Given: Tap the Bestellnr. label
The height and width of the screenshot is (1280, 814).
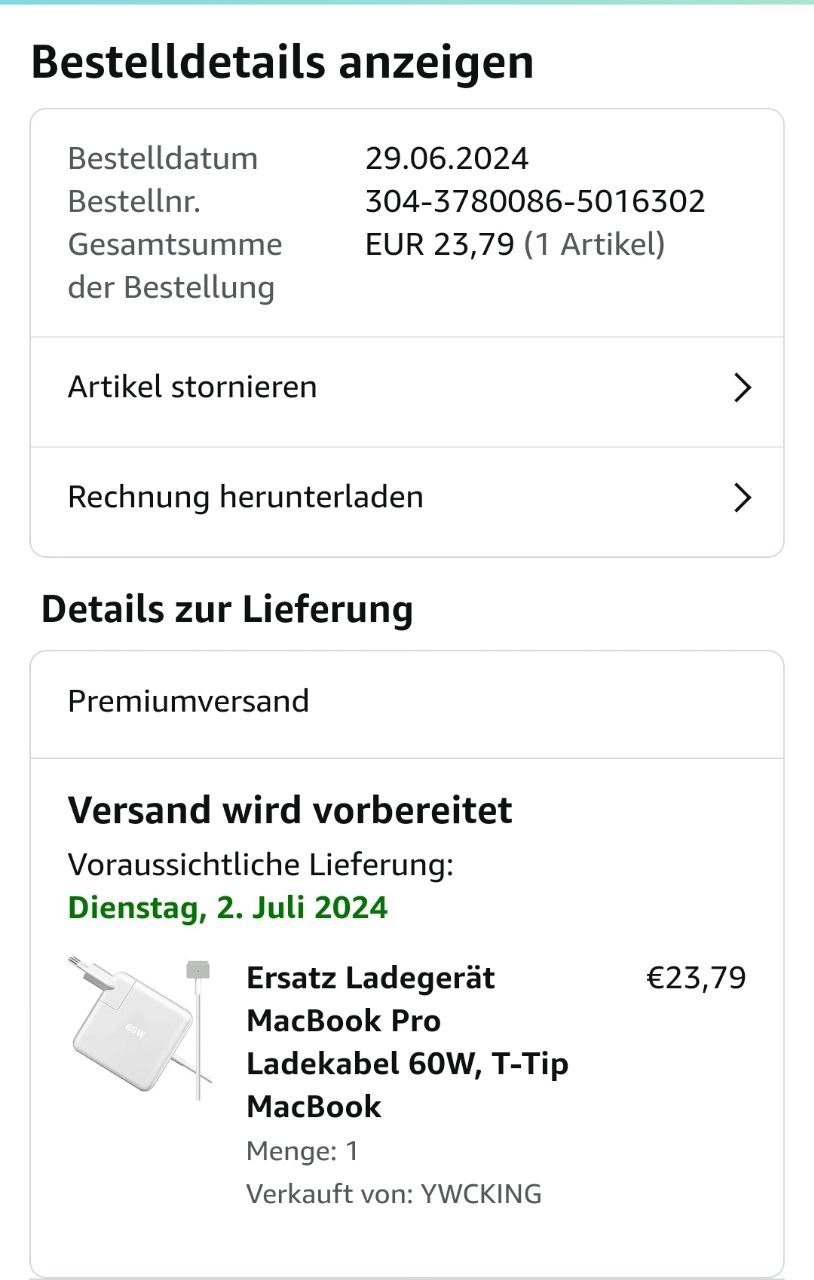Looking at the screenshot, I should [134, 202].
